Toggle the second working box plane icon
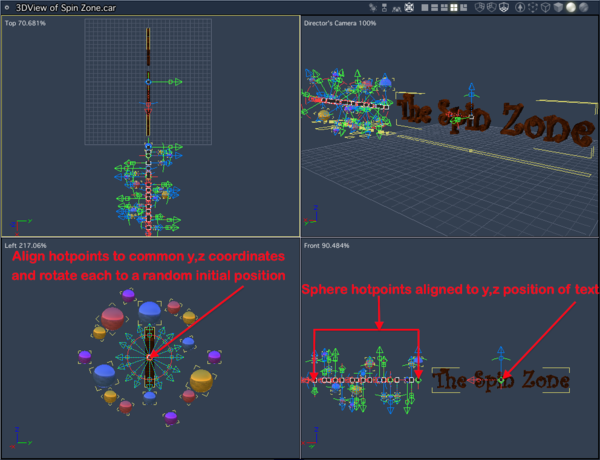600x460 pixels. (x=492, y=7)
